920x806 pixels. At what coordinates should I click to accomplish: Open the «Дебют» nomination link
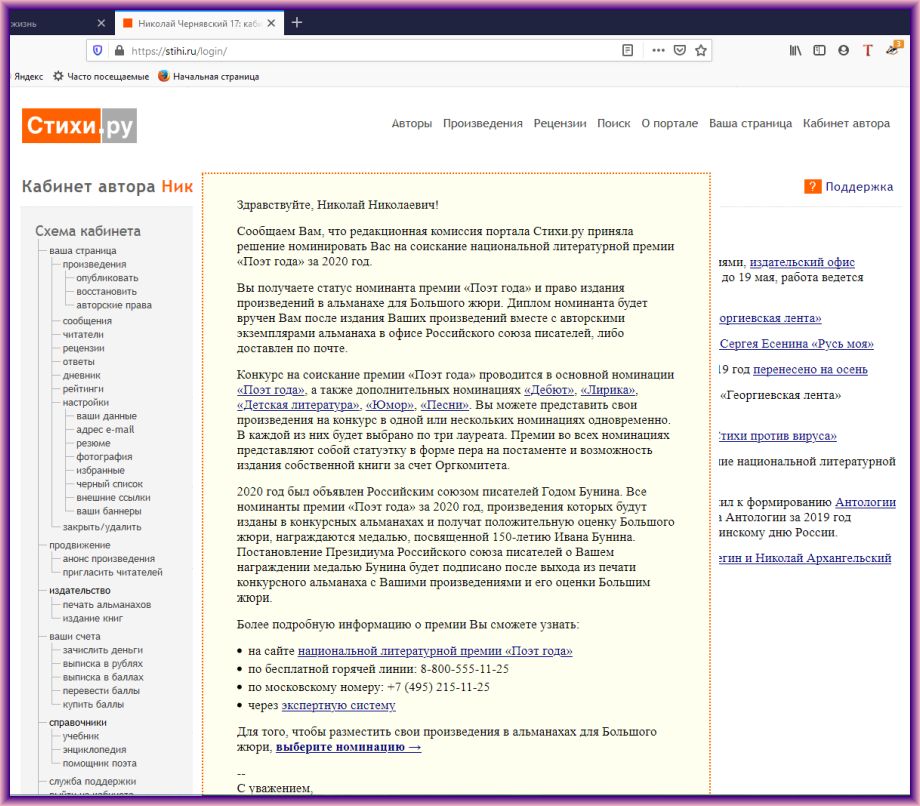(x=549, y=390)
